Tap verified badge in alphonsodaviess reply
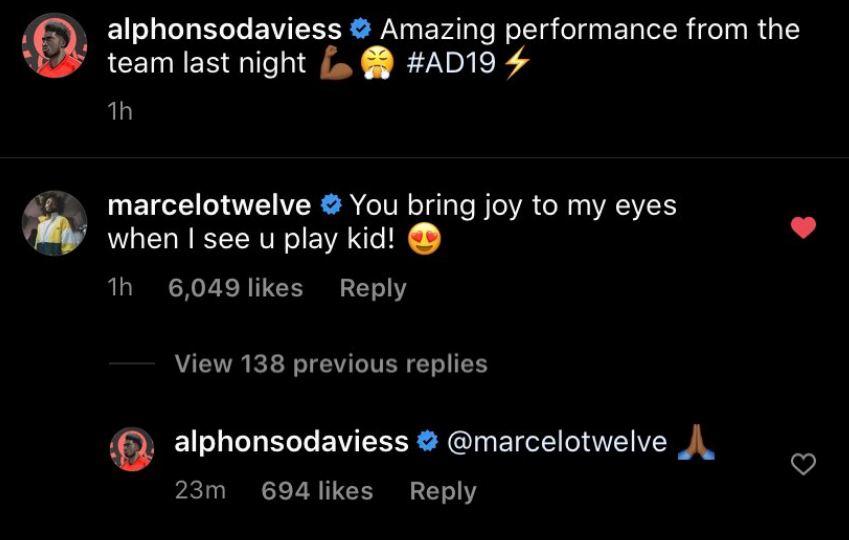 pyautogui.click(x=428, y=442)
